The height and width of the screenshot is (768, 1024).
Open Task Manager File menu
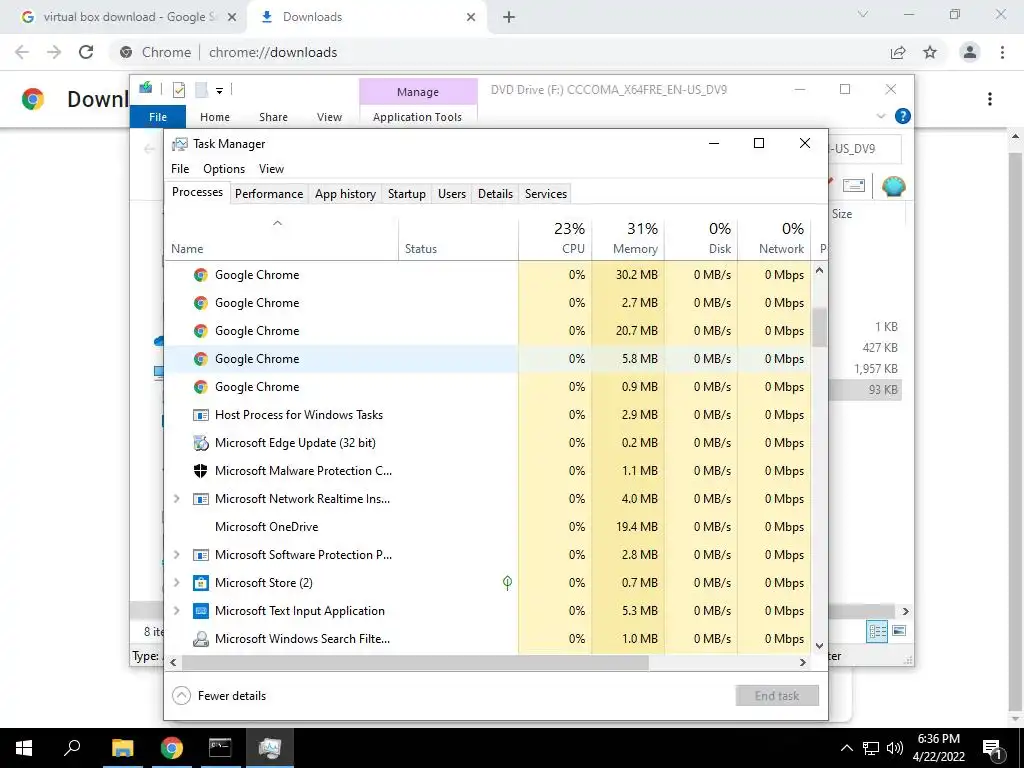(x=180, y=168)
